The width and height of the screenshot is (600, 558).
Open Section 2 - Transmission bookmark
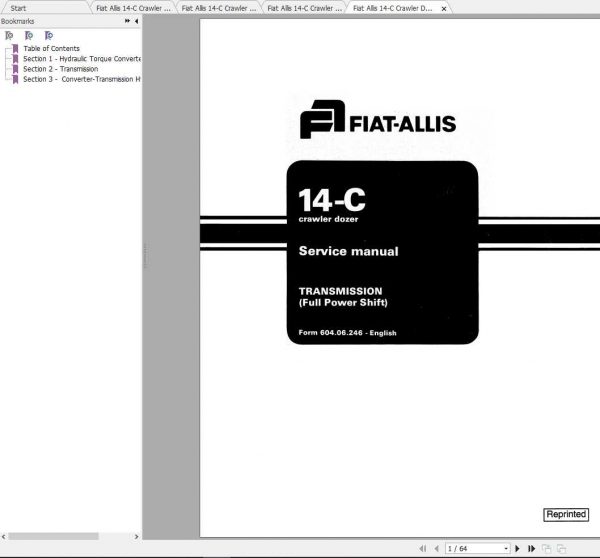coord(60,69)
